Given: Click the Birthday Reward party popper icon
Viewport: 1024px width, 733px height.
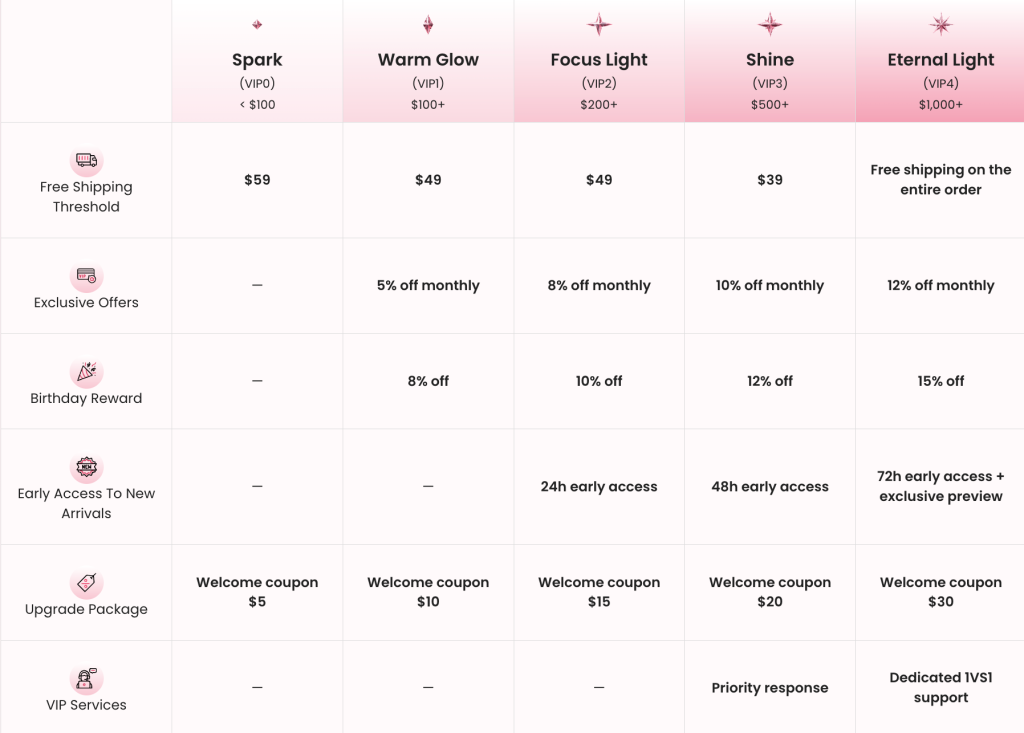Looking at the screenshot, I should point(86,372).
